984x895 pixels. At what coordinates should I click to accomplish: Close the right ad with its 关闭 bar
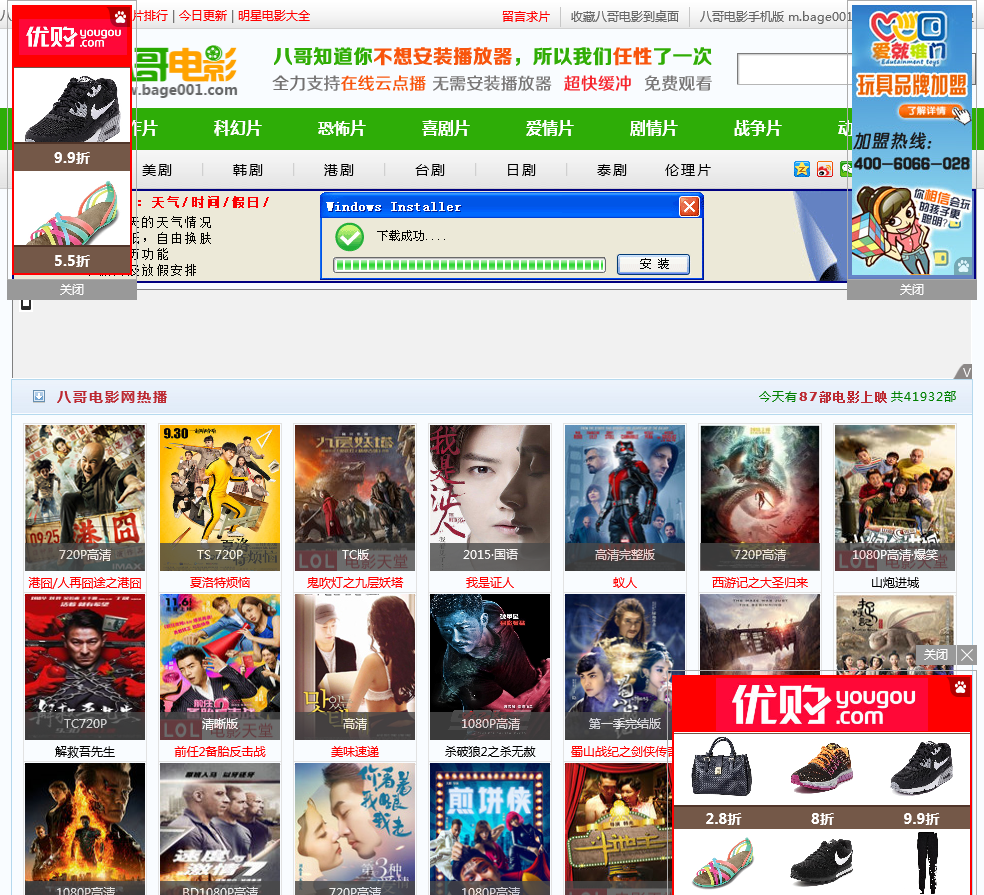(911, 289)
